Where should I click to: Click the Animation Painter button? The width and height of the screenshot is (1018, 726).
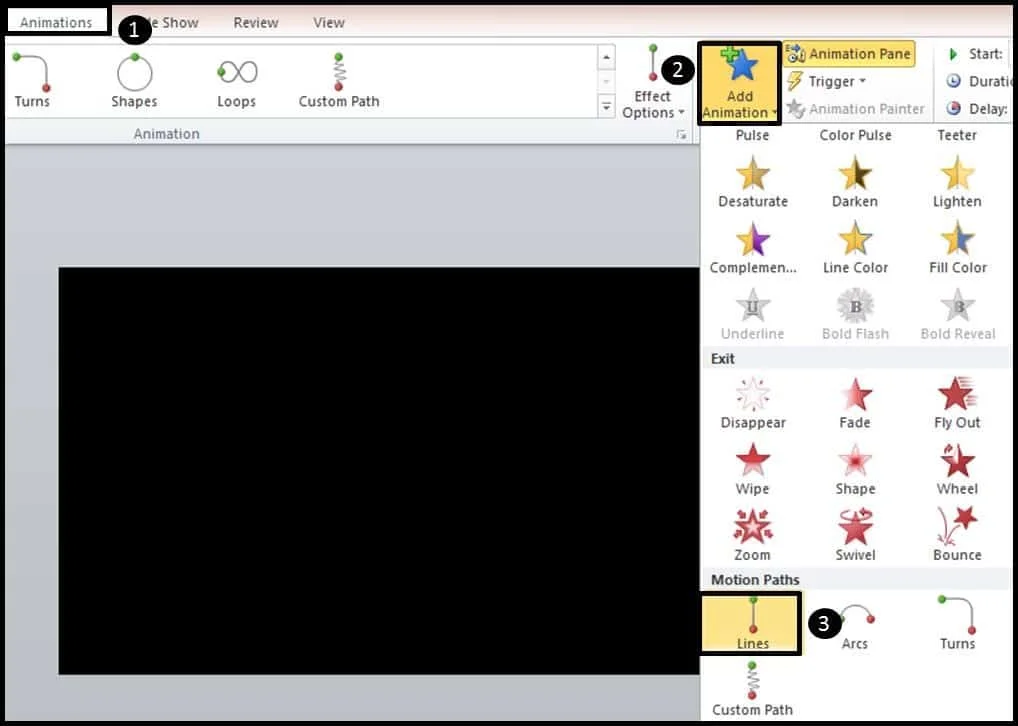(x=855, y=108)
